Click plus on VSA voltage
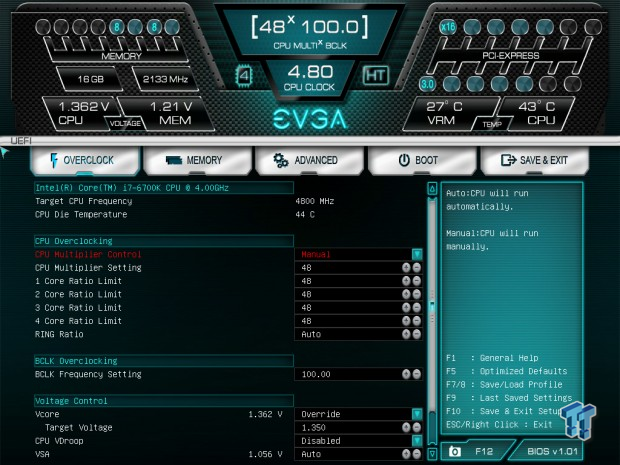This screenshot has width=620, height=465. (x=406, y=454)
